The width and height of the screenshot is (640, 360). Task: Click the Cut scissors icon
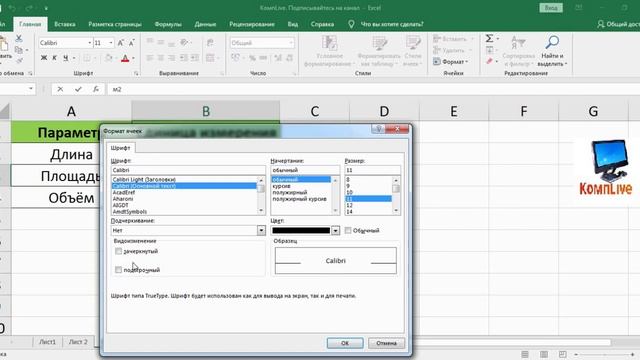pos(18,38)
